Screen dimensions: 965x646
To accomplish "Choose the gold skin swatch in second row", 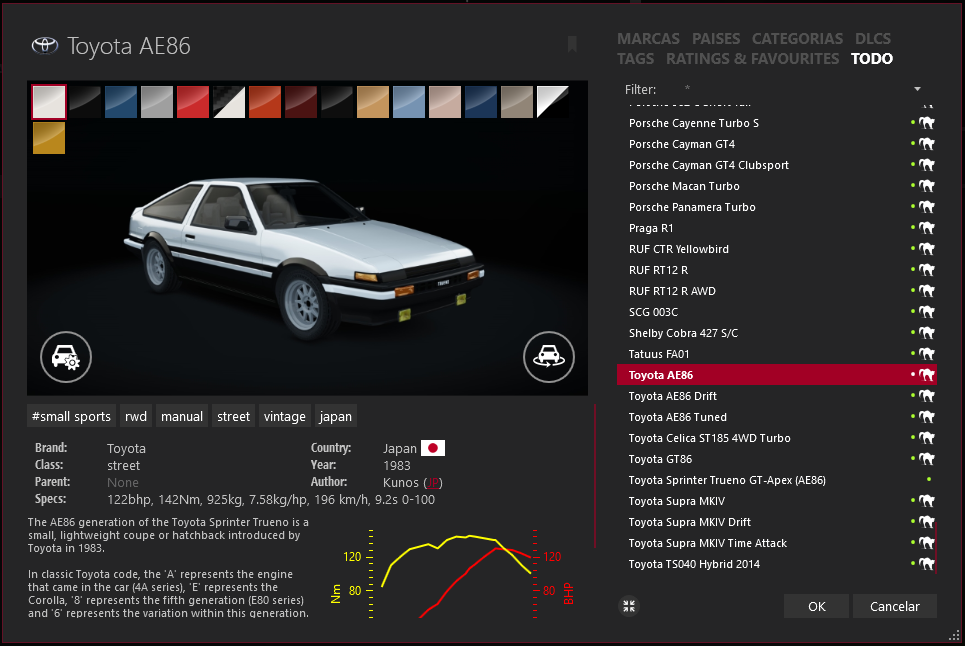I will point(49,138).
